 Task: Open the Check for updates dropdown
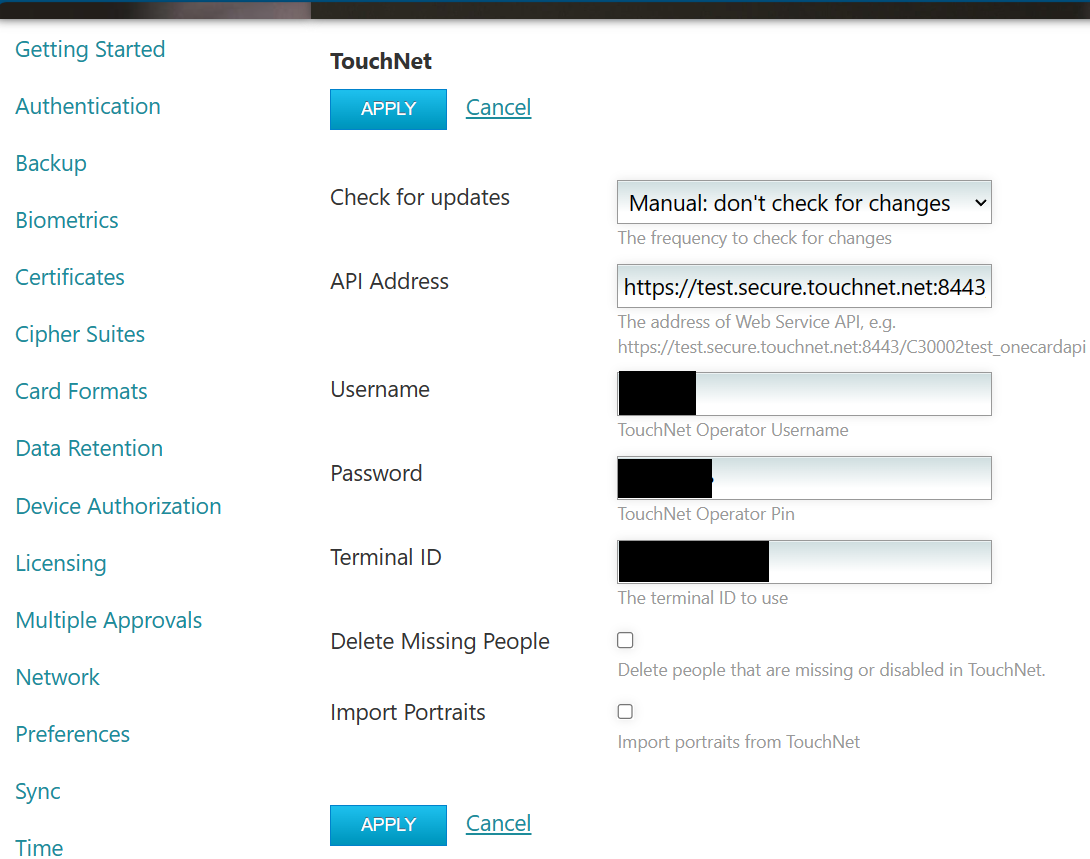tap(804, 202)
